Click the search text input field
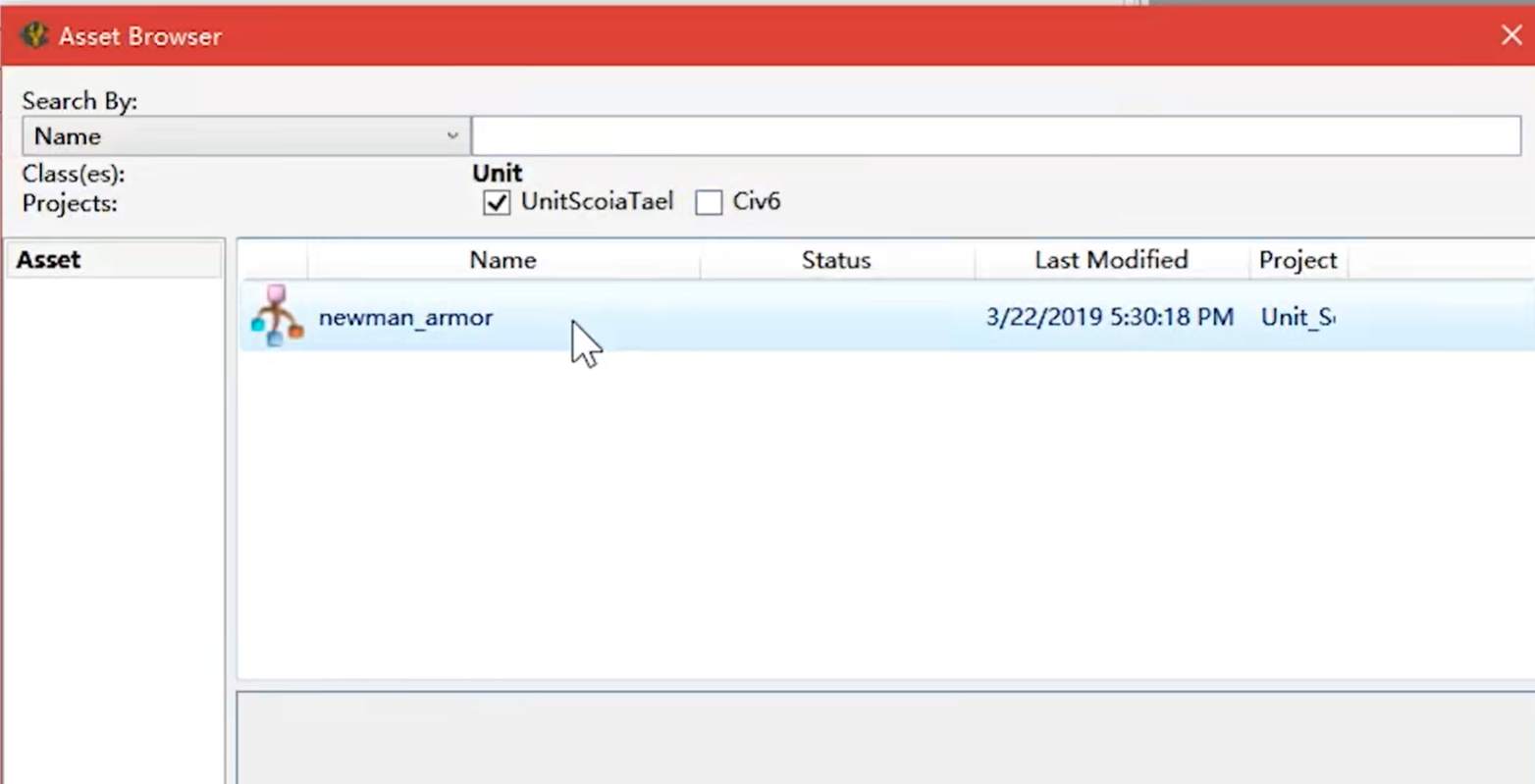Image resolution: width=1535 pixels, height=784 pixels. click(995, 136)
